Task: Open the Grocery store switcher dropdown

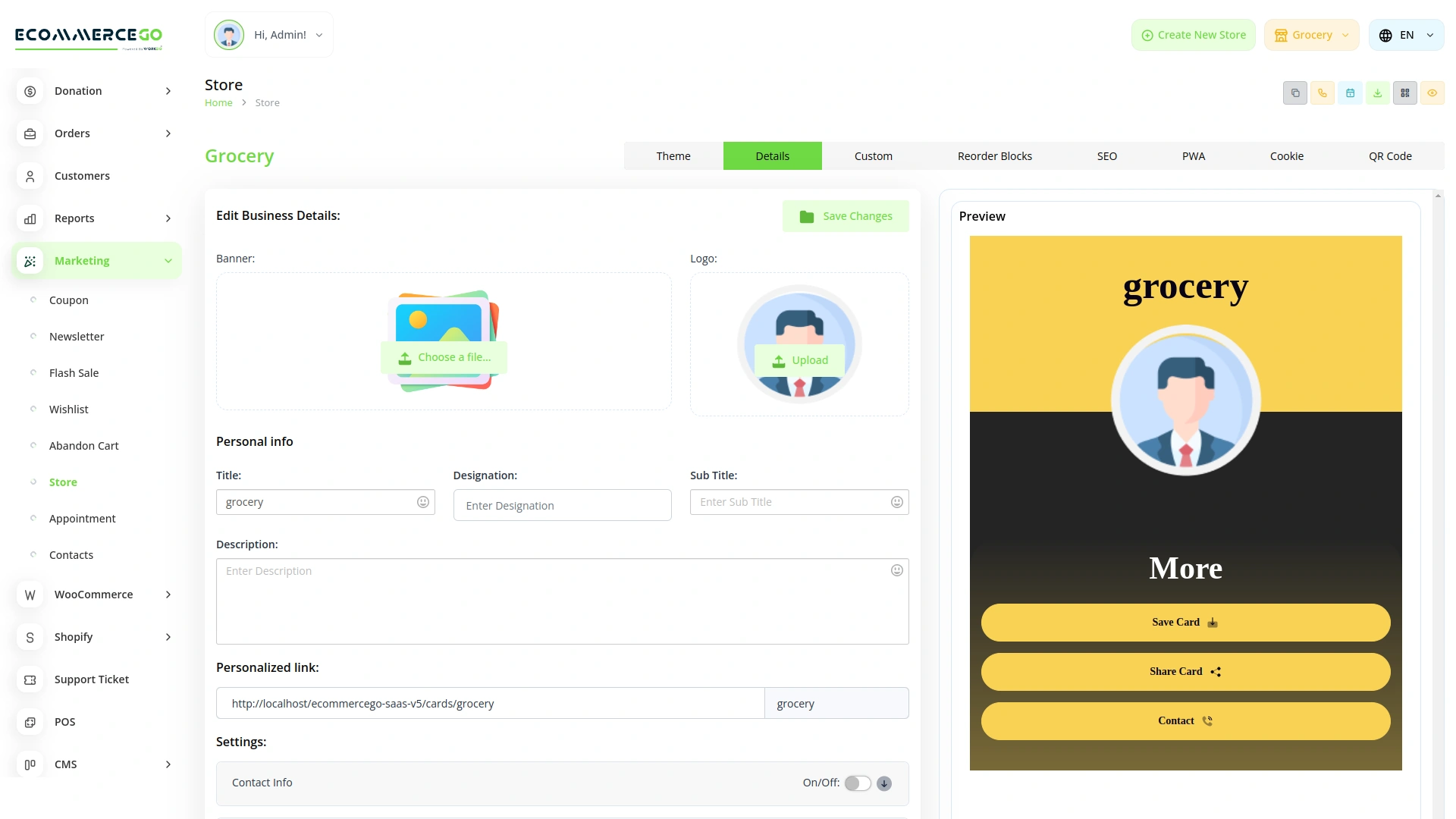Action: coord(1311,34)
